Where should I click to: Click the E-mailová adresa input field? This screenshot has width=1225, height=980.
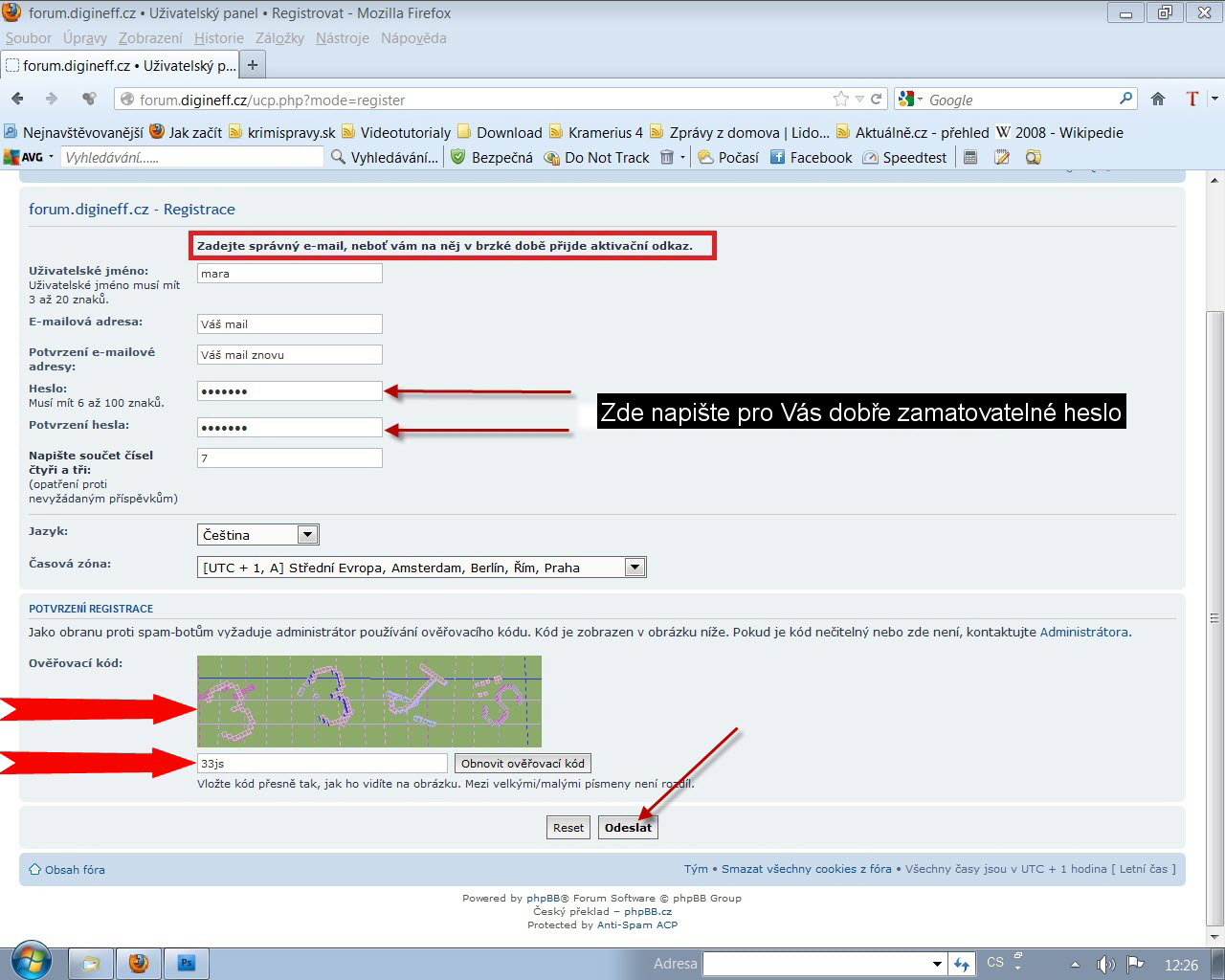coord(289,324)
